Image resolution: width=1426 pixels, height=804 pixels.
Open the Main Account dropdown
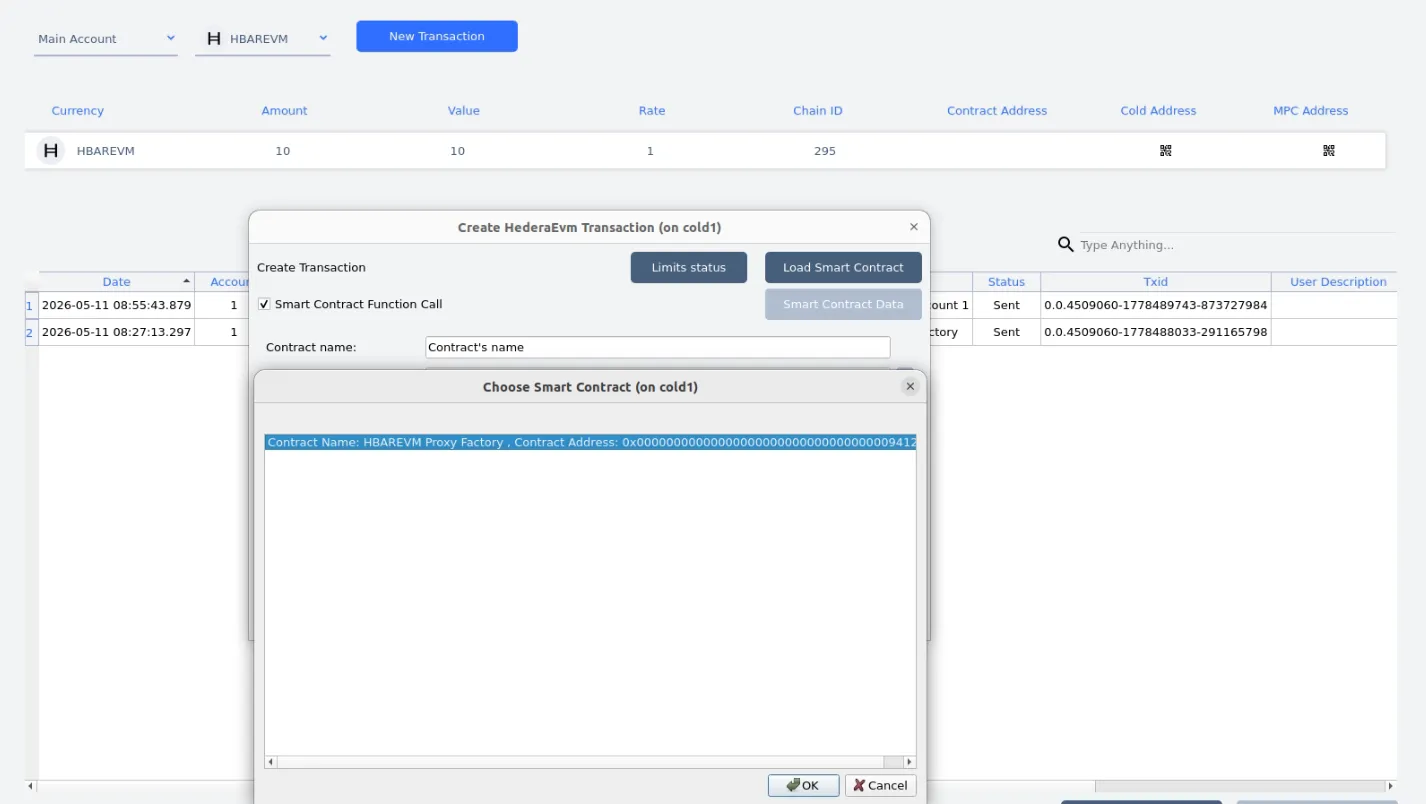106,39
